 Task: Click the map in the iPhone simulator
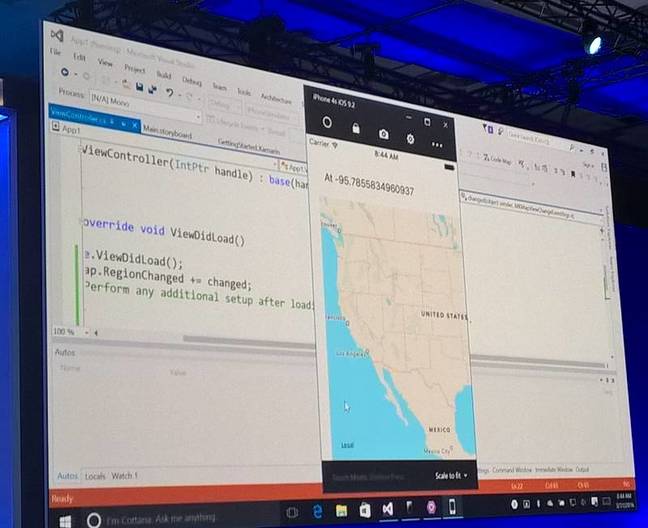click(x=397, y=328)
